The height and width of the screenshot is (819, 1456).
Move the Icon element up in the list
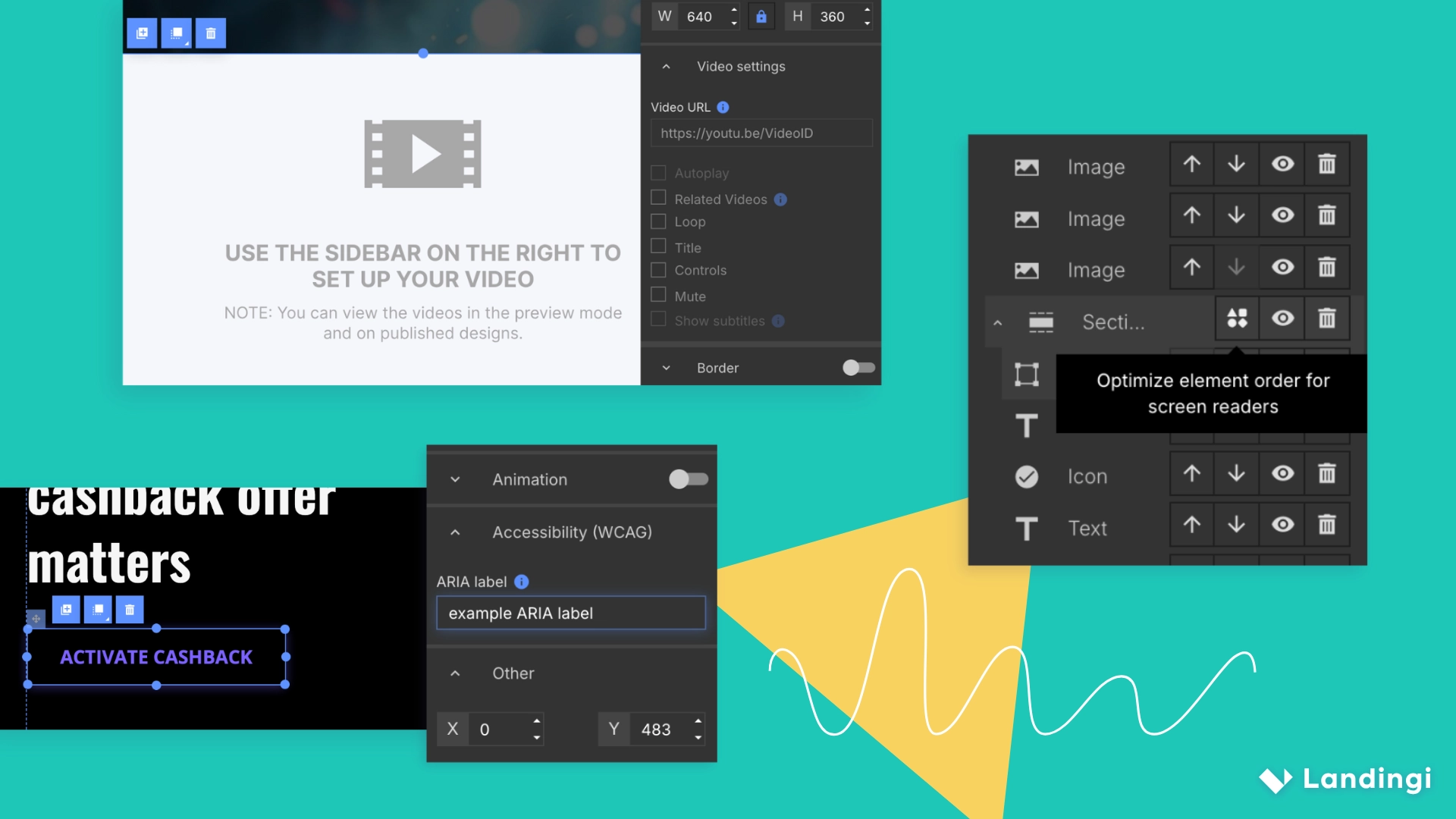(1191, 472)
